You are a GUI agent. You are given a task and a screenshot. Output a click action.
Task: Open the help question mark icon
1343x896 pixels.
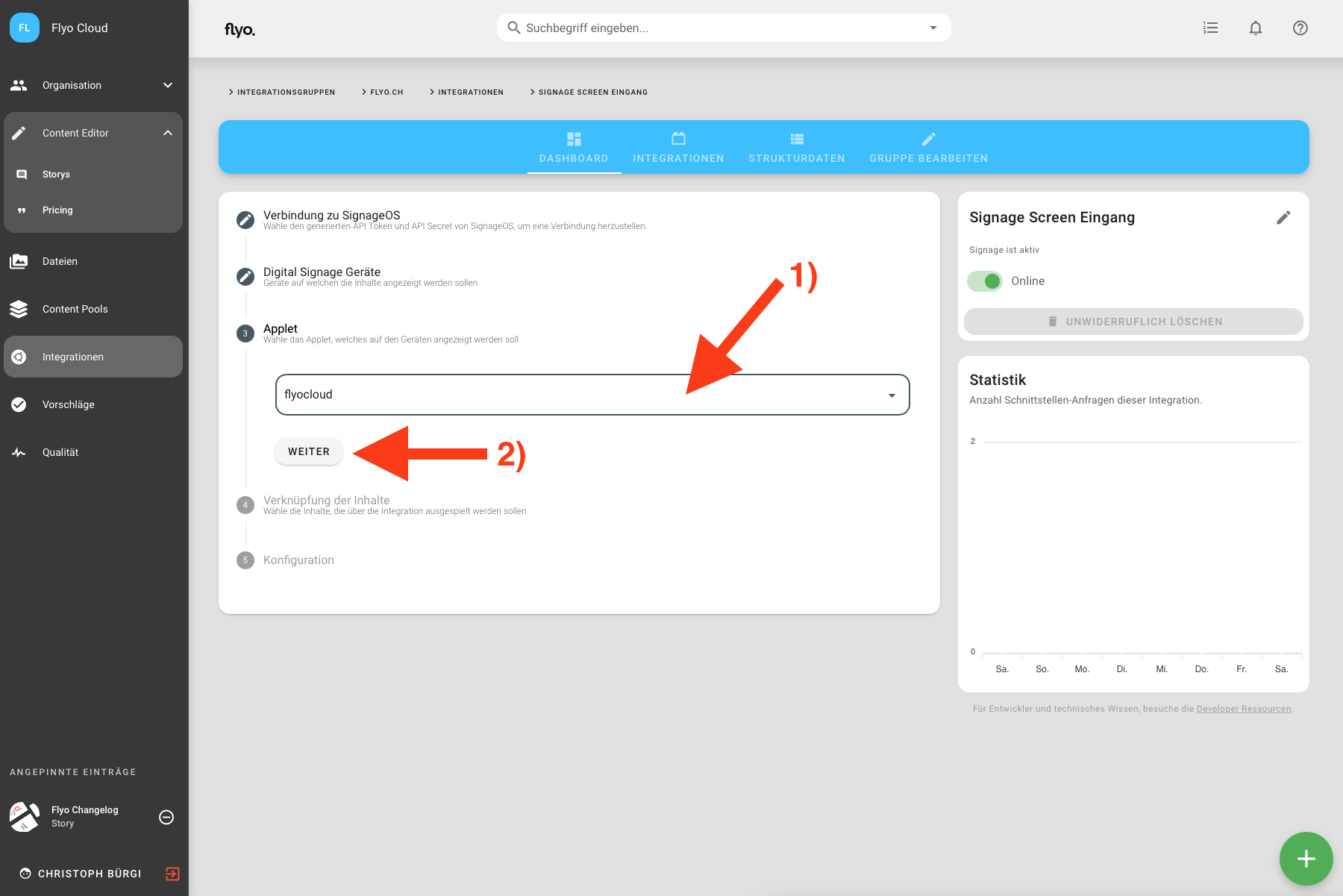(x=1300, y=28)
